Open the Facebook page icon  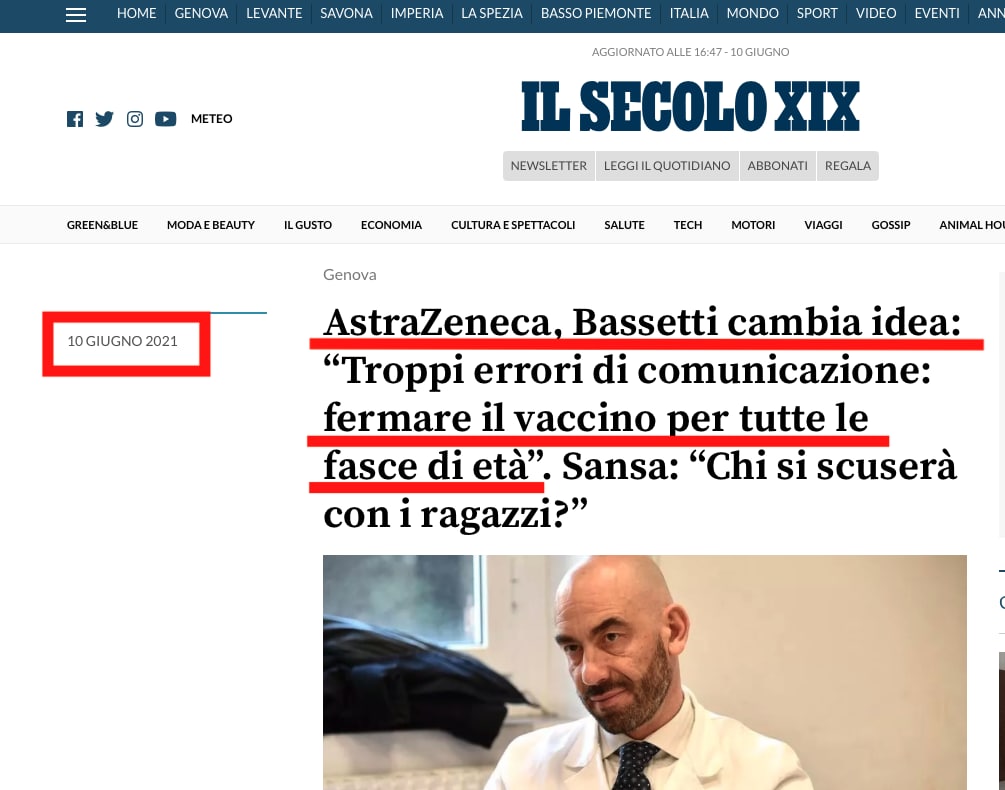[75, 119]
